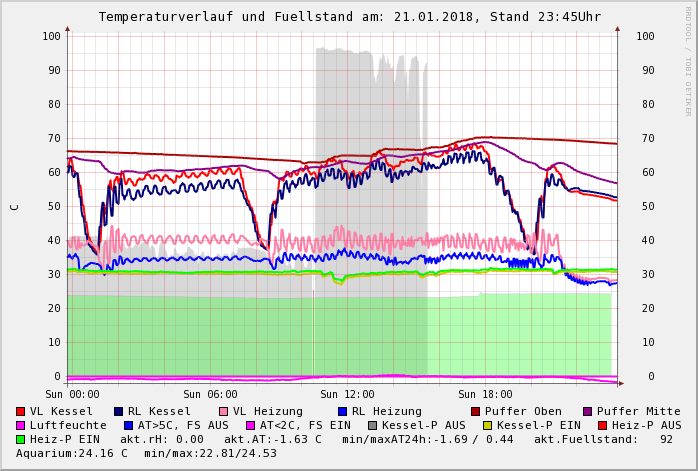Click the Aquarium temperature reading text
The width and height of the screenshot is (698, 471).
(72, 453)
